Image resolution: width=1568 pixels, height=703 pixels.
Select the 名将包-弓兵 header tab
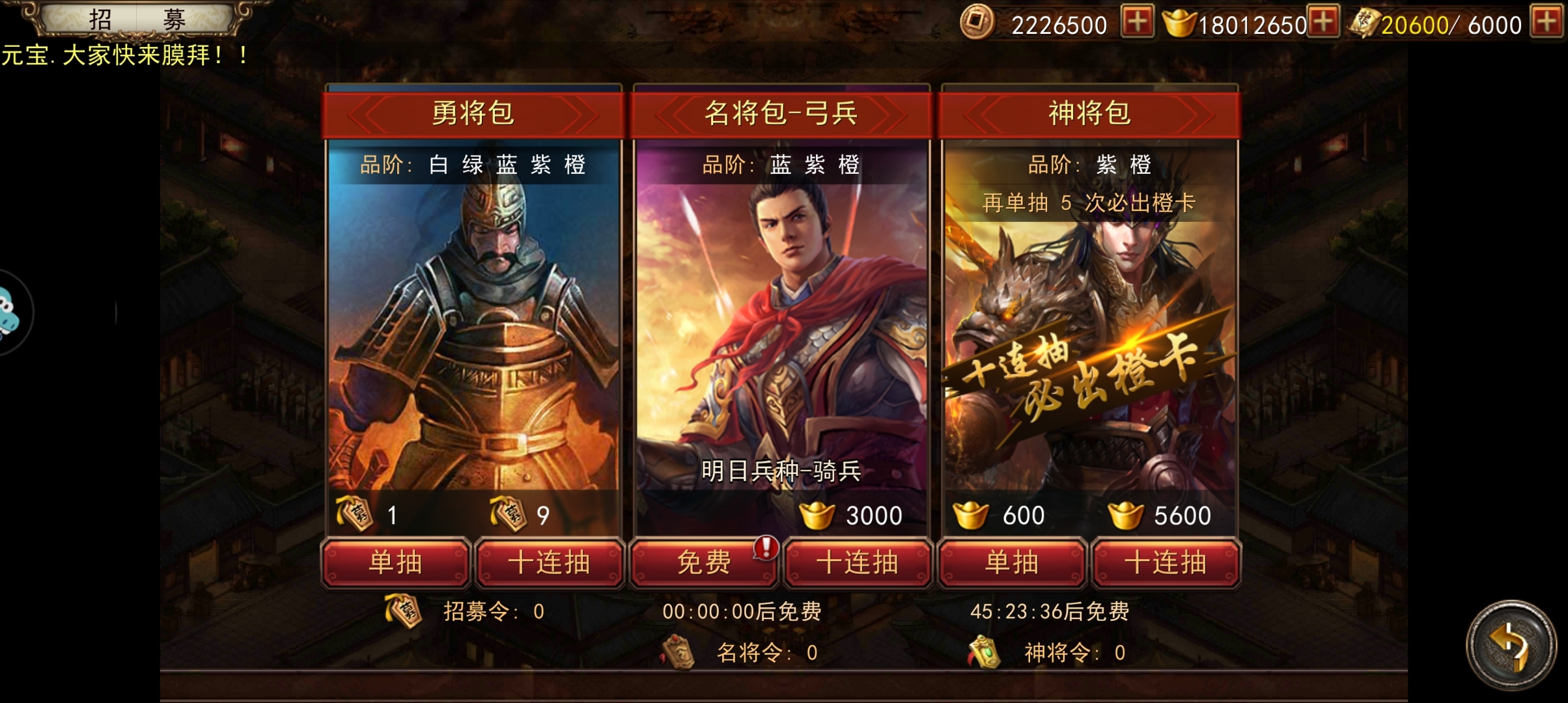781,114
